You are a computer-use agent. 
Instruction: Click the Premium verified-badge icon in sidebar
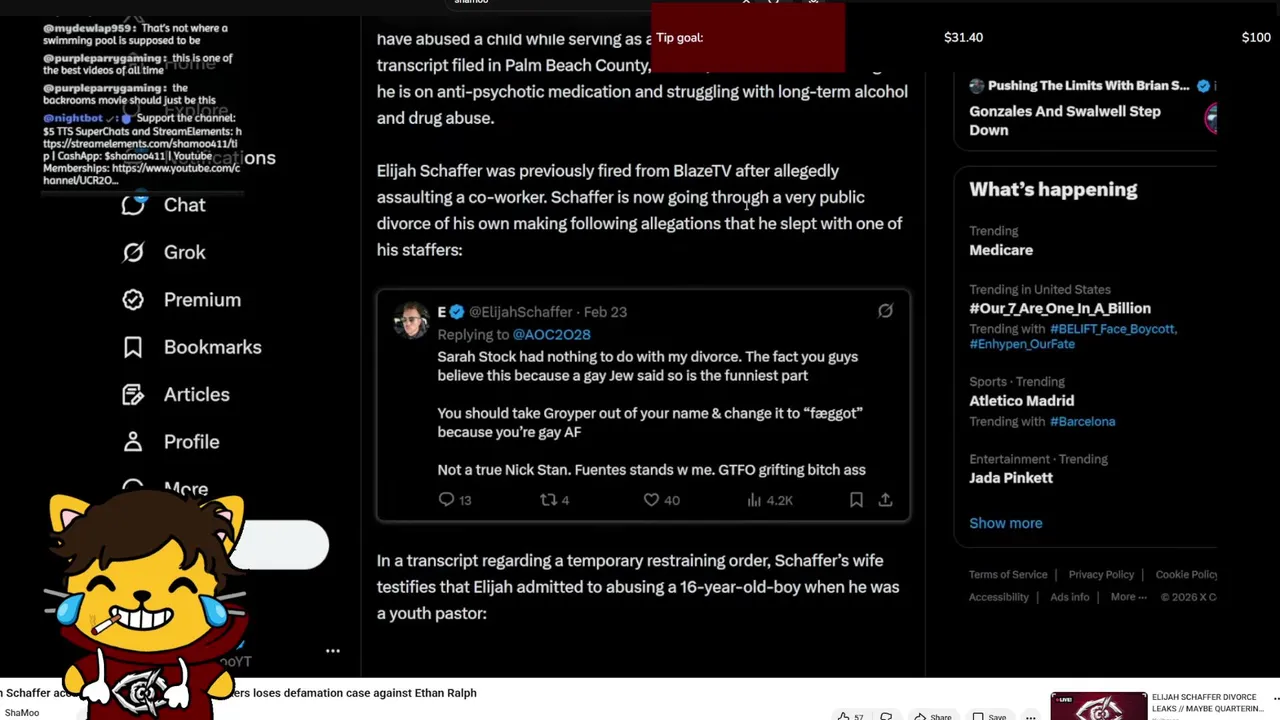pos(133,300)
